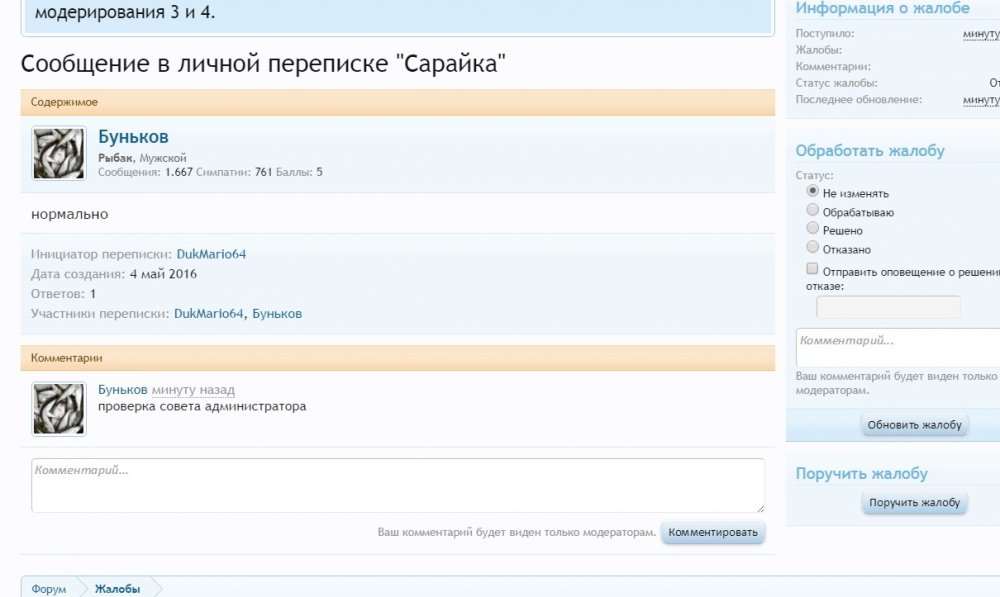
Task: Click 'Поручить жалобу' button
Action: click(x=914, y=503)
